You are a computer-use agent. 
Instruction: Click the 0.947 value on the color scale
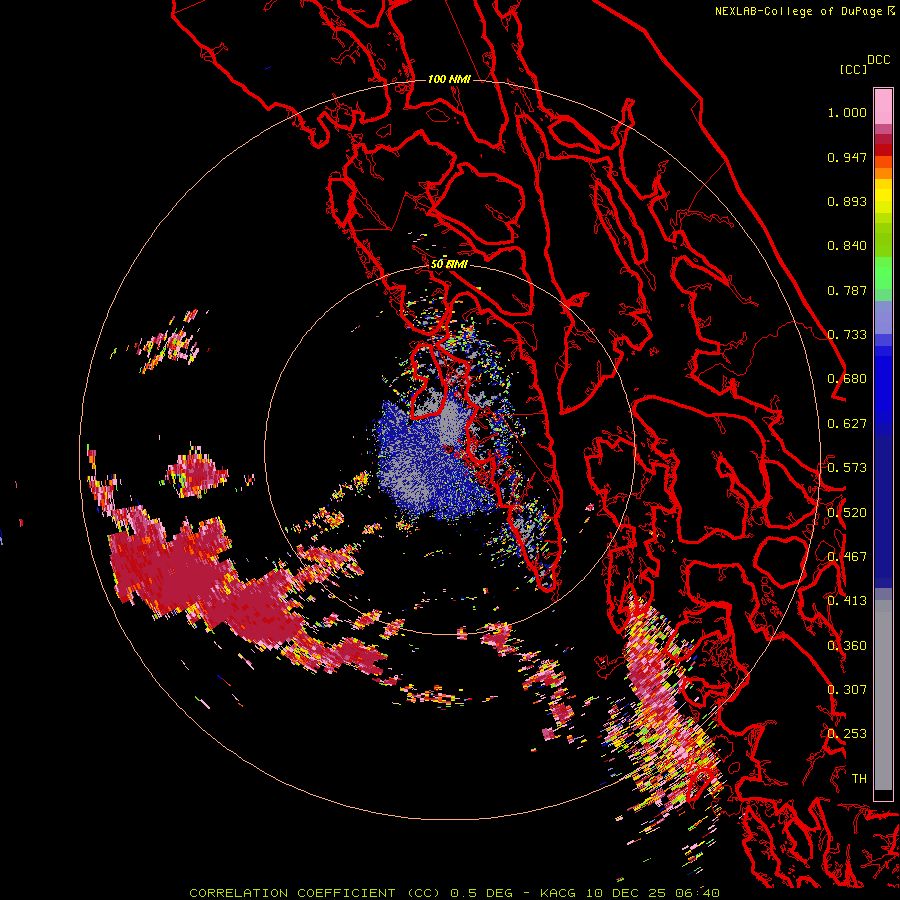(x=847, y=157)
